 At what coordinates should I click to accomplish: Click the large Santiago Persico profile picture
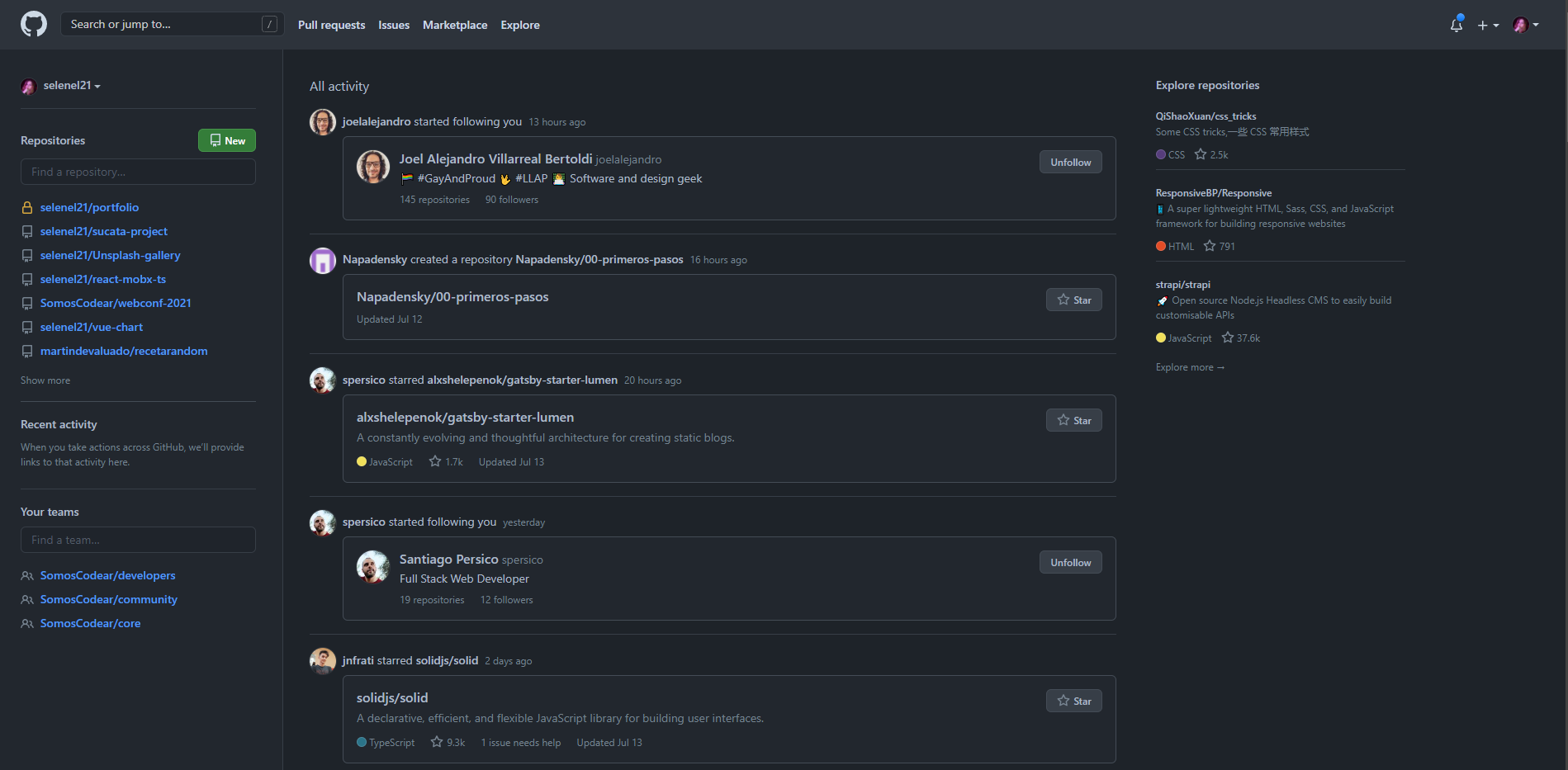373,567
